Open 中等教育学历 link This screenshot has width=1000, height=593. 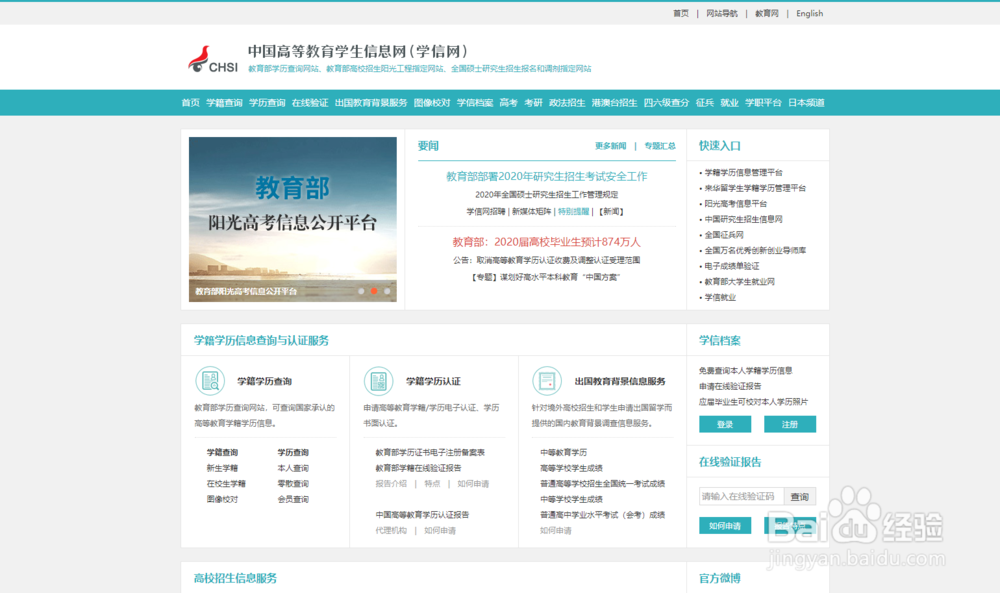[563, 453]
